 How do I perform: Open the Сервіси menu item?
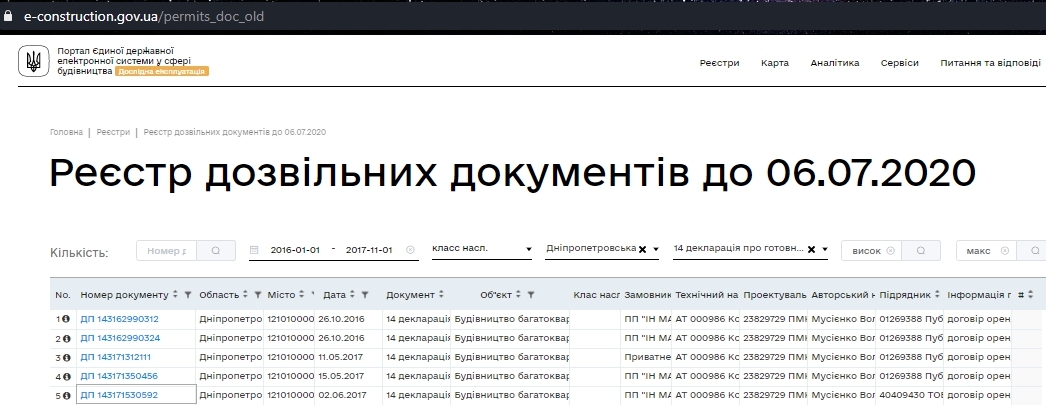tap(899, 63)
